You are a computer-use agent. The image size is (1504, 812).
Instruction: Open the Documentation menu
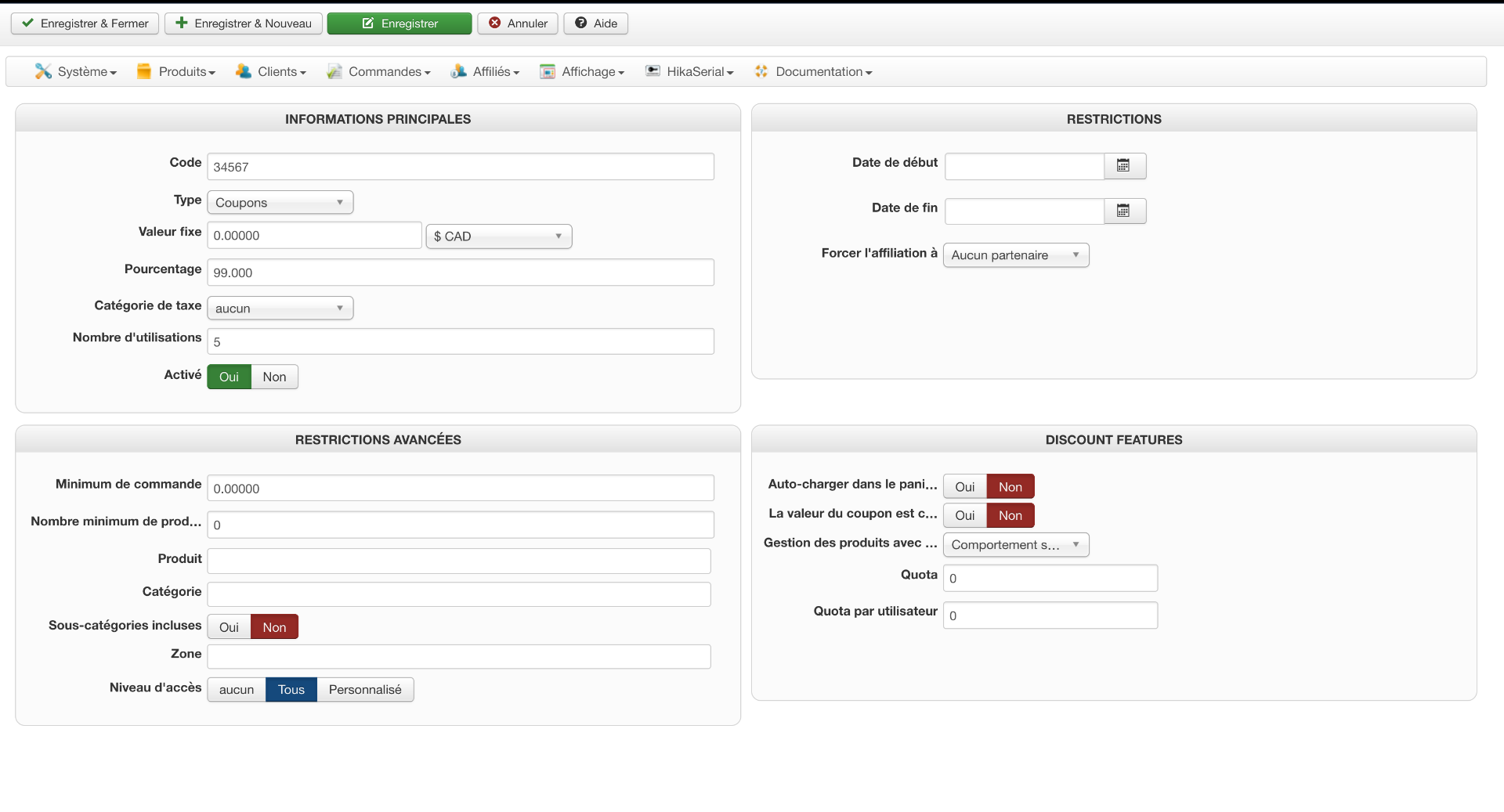[813, 71]
